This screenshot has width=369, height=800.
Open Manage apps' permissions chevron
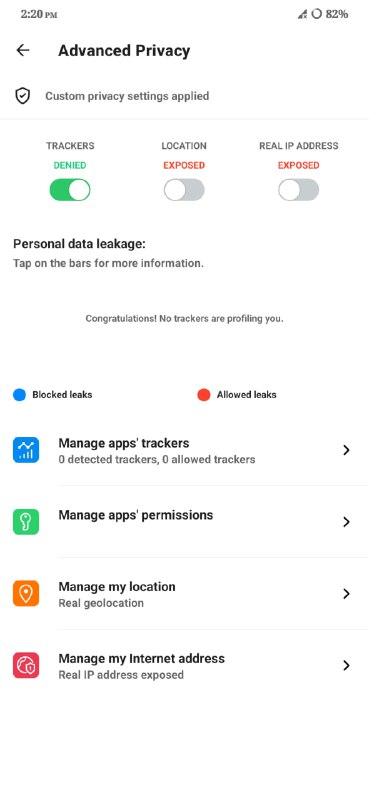[x=347, y=521]
